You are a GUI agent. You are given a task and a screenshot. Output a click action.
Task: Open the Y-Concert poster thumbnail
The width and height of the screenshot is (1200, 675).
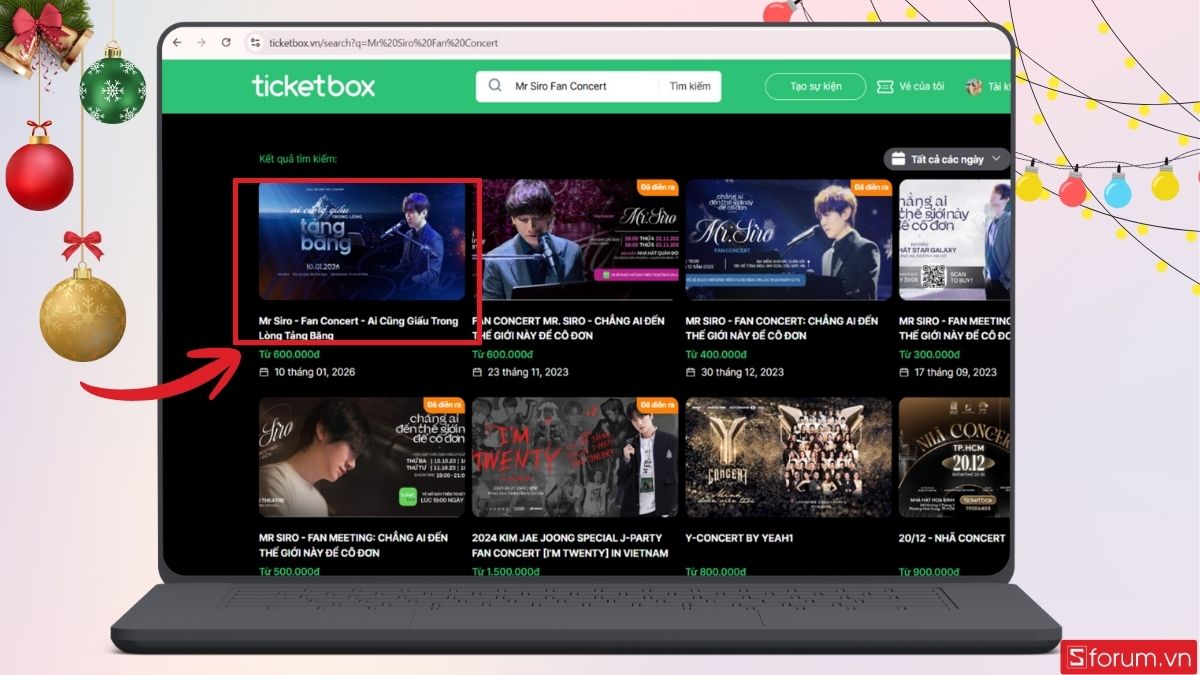click(x=789, y=457)
